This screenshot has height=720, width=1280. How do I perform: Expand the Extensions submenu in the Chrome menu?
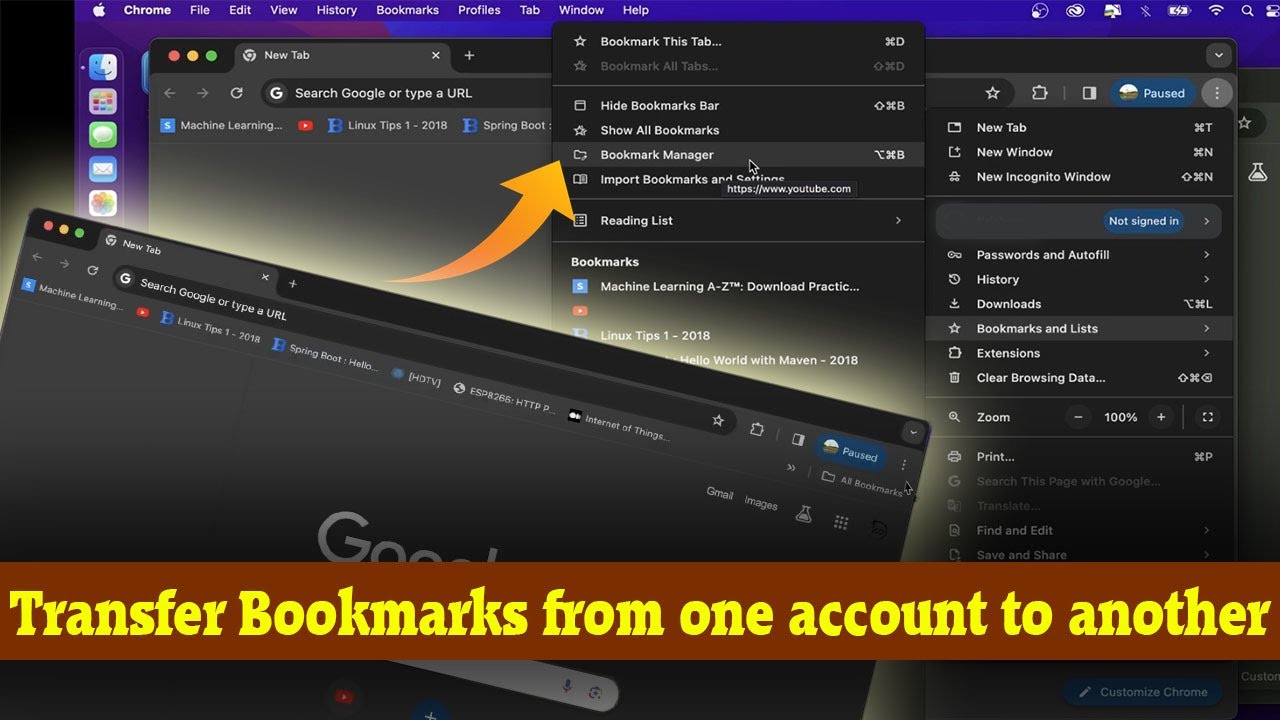pos(1079,353)
